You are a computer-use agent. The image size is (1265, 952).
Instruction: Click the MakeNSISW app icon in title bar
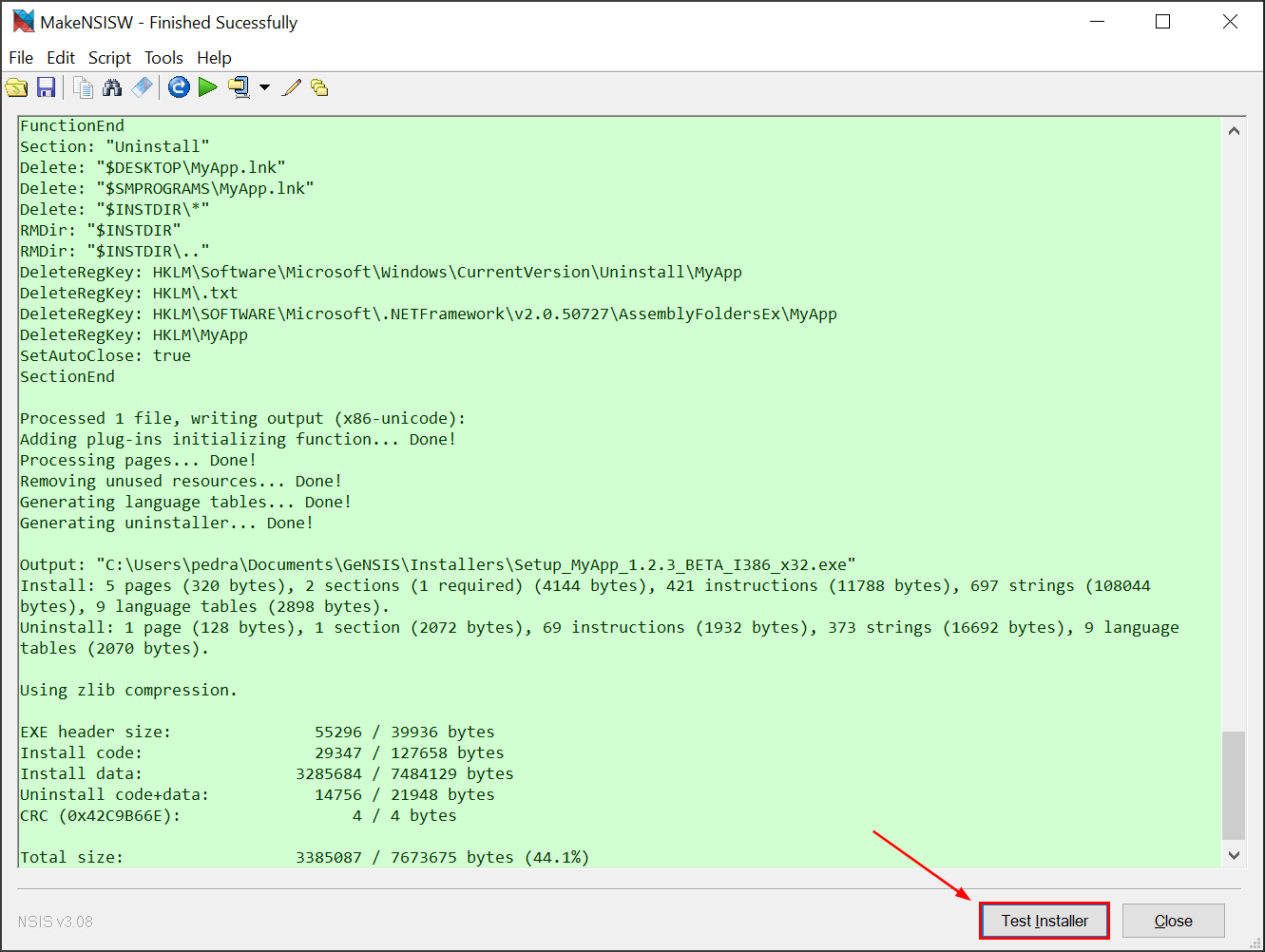click(23, 21)
